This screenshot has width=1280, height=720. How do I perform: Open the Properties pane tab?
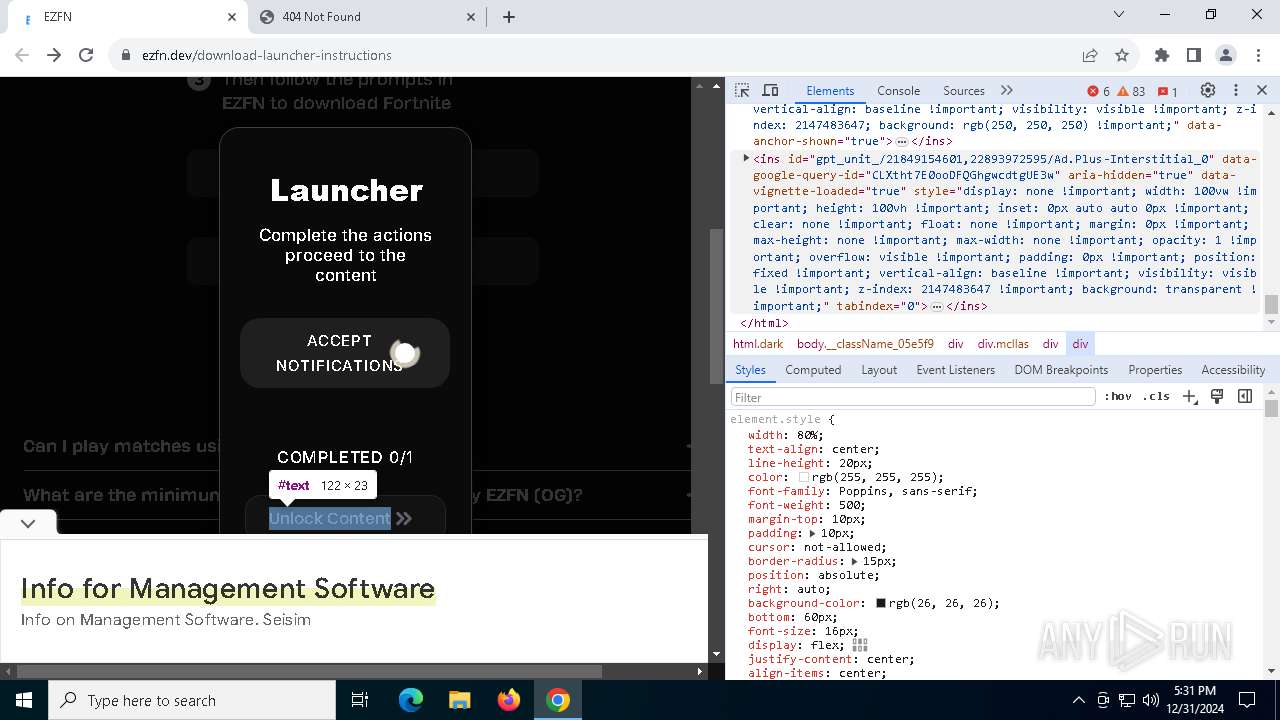pyautogui.click(x=1155, y=370)
